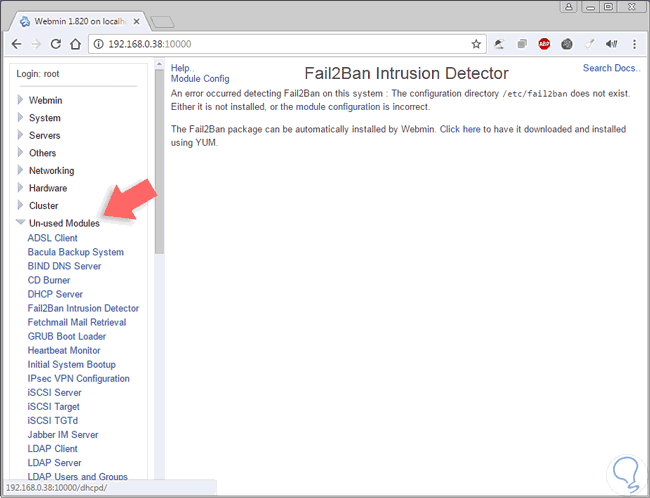Screen dimensions: 650x498
Task: Reload the Webmin page
Action: tap(56, 44)
